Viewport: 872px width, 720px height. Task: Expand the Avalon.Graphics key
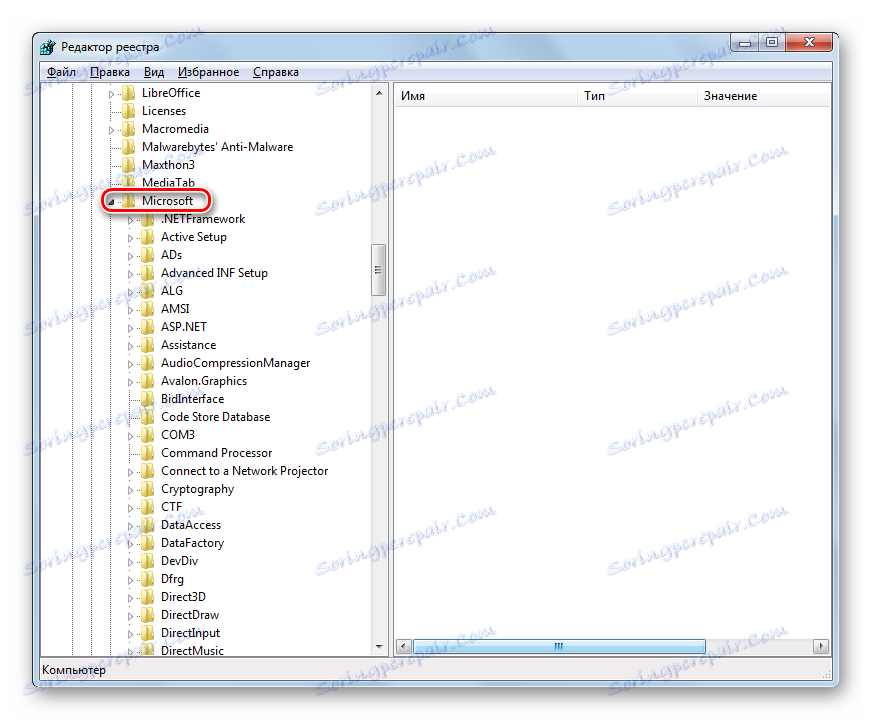[x=130, y=382]
